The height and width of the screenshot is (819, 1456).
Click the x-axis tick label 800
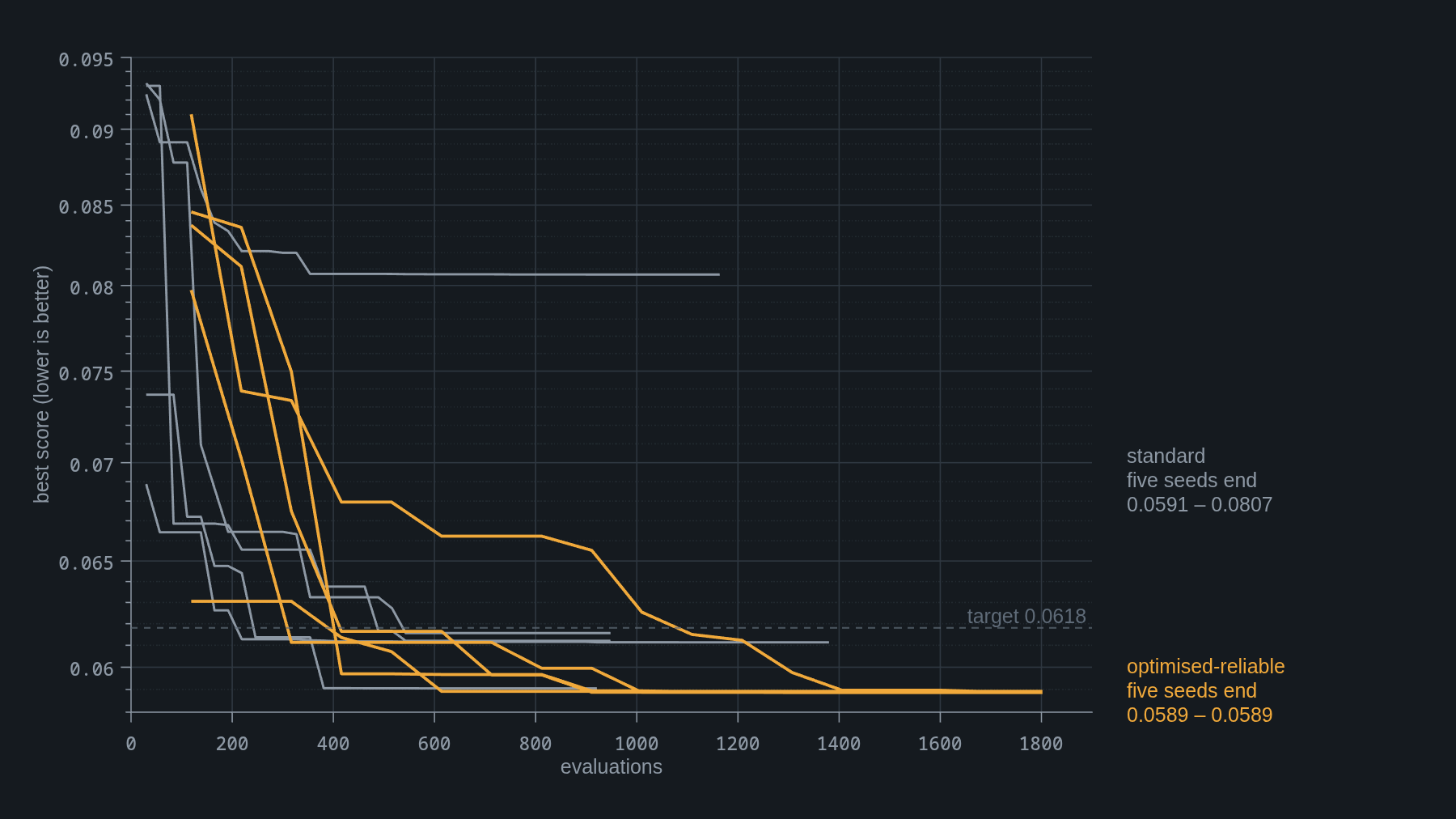click(535, 743)
